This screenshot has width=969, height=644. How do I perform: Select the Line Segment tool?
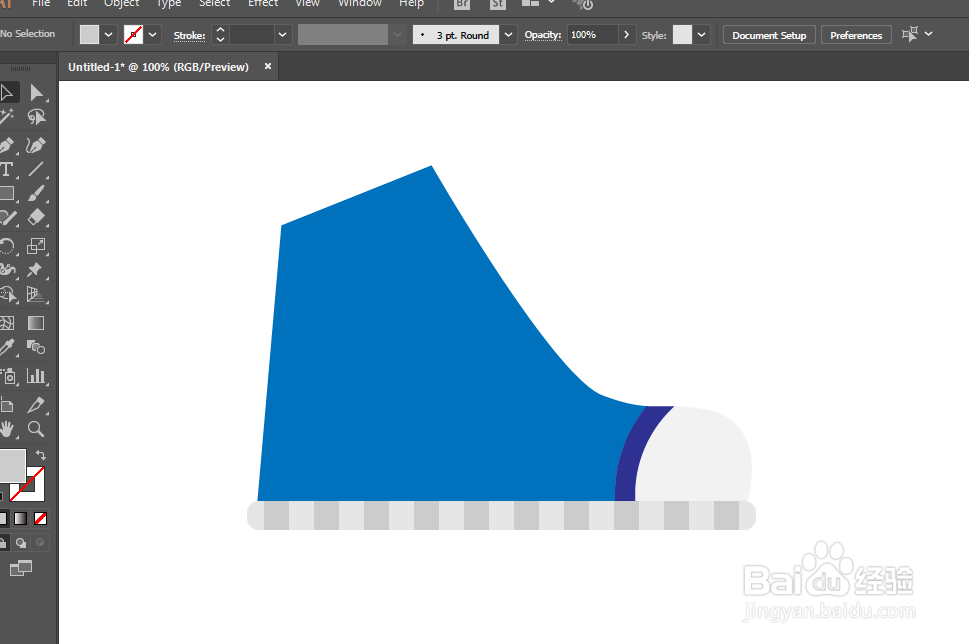click(x=36, y=169)
